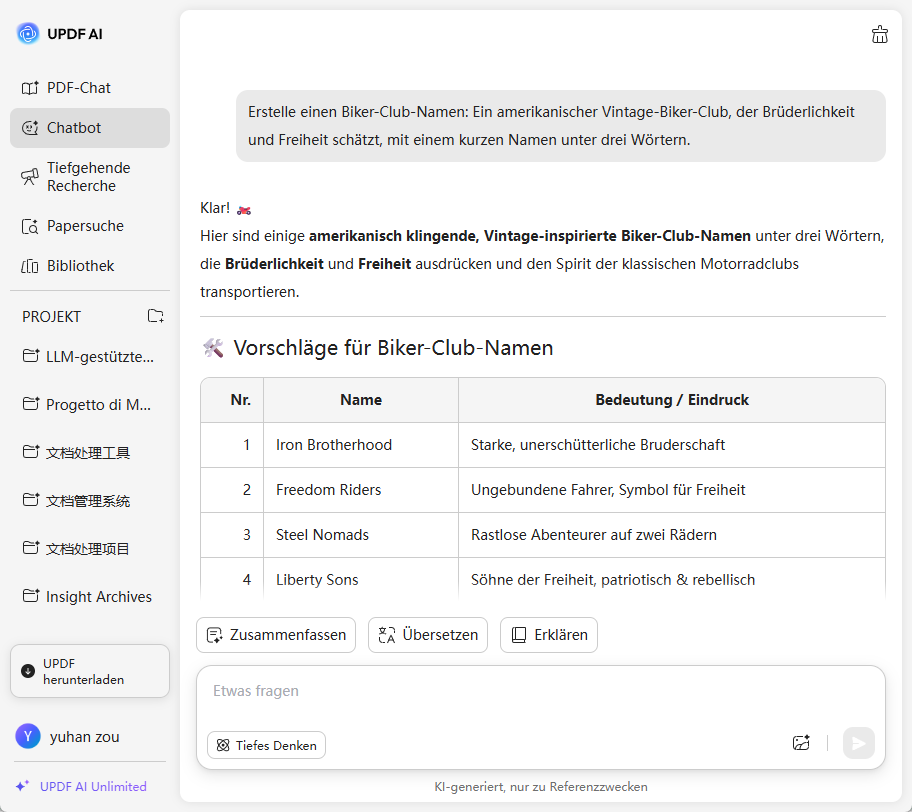Click the UPDF AI Unlimited sparkle icon
The width and height of the screenshot is (912, 812).
(23, 786)
